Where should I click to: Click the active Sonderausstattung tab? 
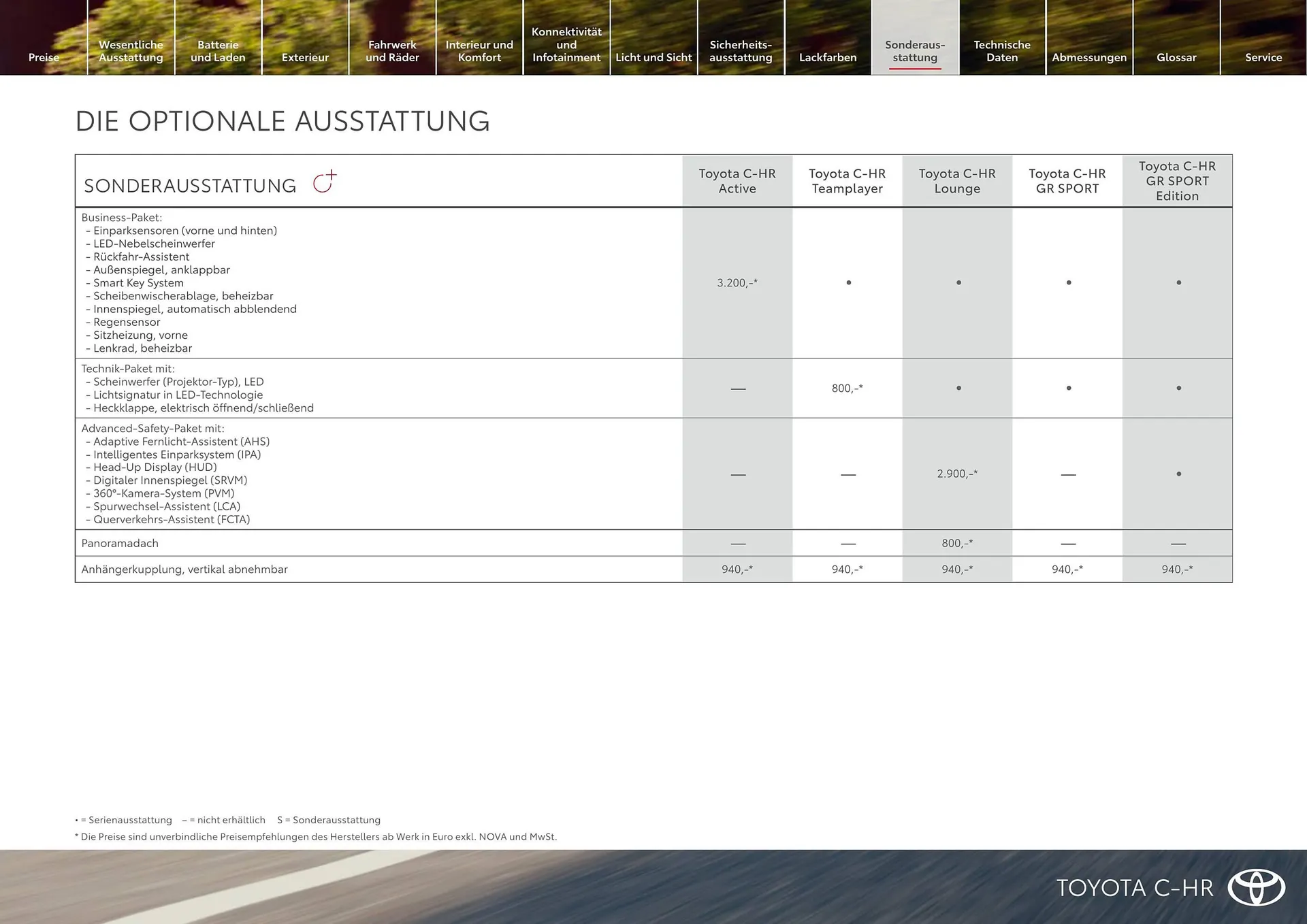click(915, 51)
